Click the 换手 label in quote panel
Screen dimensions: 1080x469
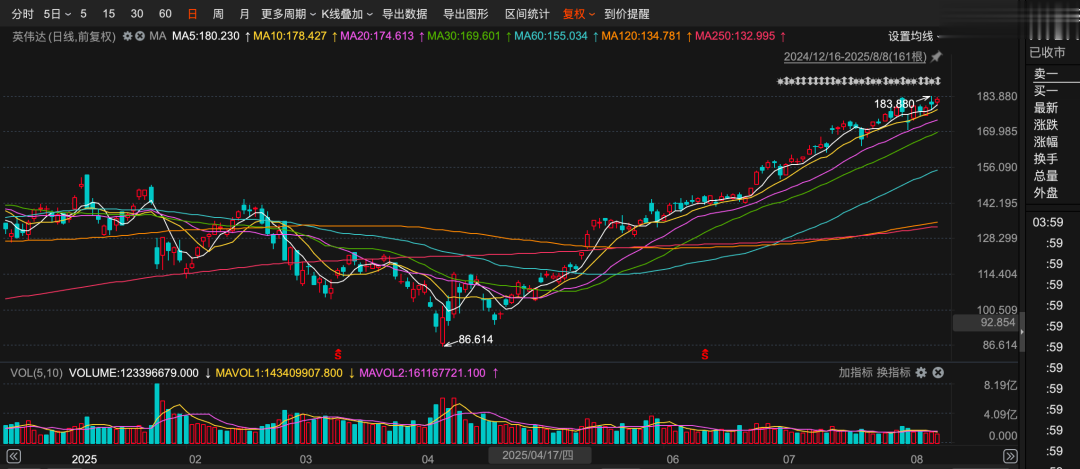click(1046, 158)
